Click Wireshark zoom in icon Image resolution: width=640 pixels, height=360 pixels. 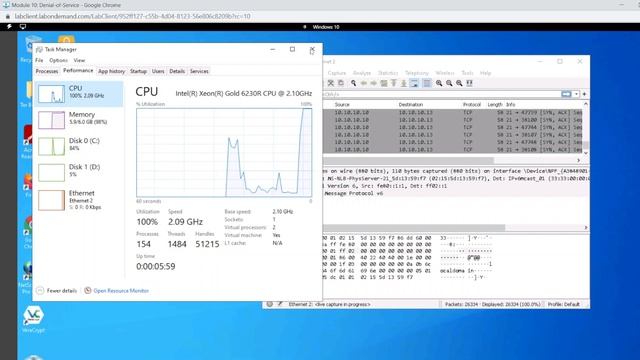click(439, 83)
